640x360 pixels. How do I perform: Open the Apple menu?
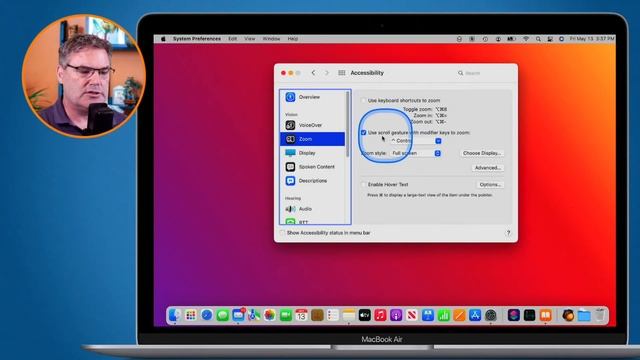163,39
